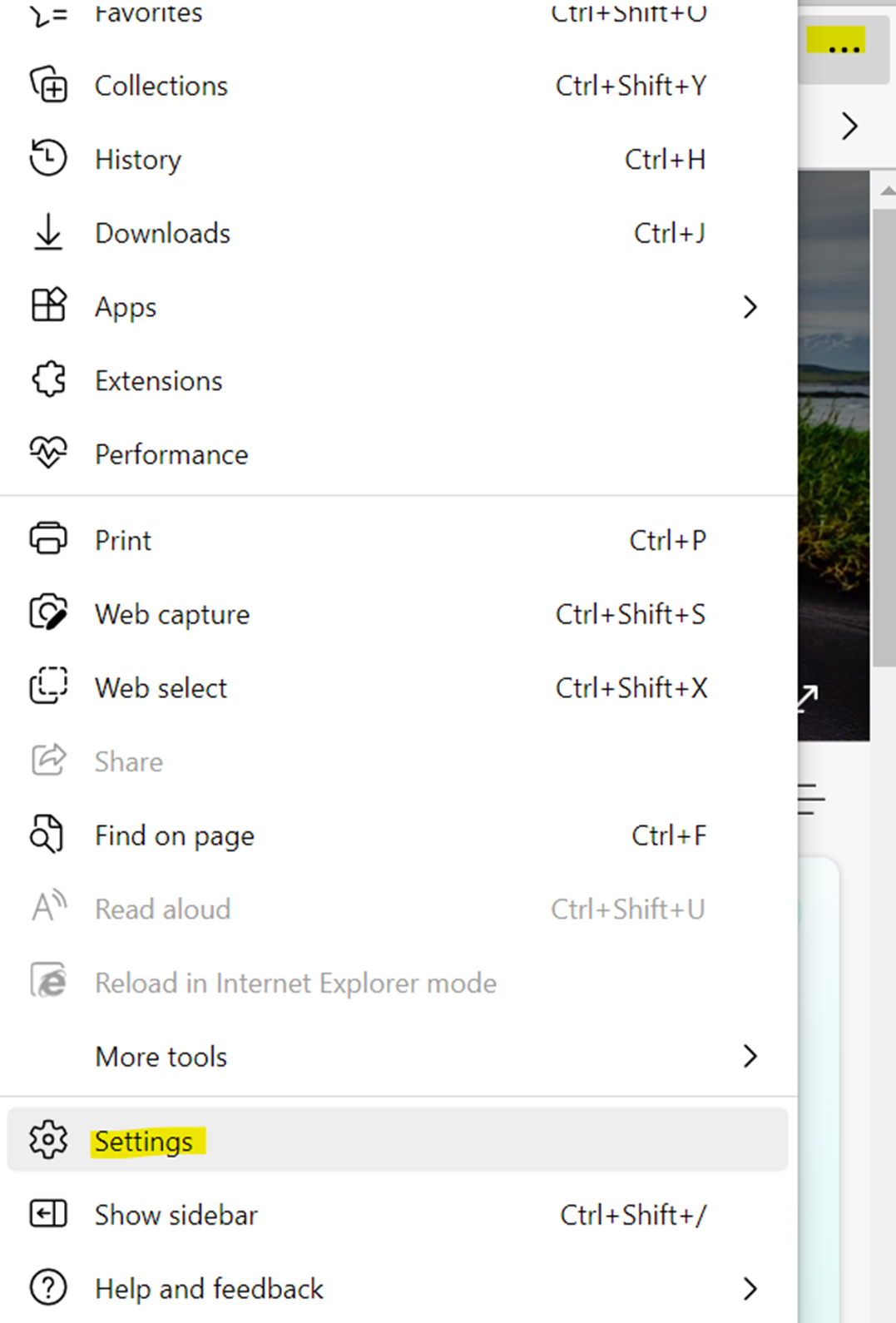The width and height of the screenshot is (896, 1323).
Task: Open the Settings menu entry
Action: click(x=144, y=1141)
